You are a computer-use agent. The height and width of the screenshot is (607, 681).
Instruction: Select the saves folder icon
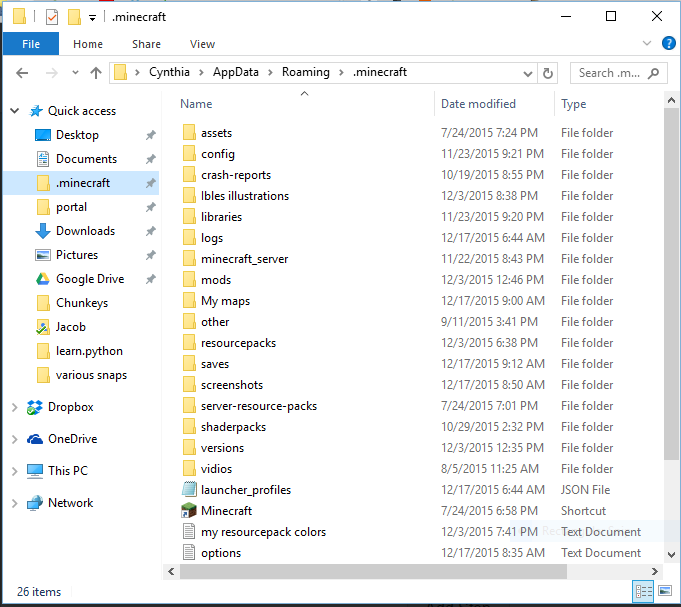click(189, 364)
